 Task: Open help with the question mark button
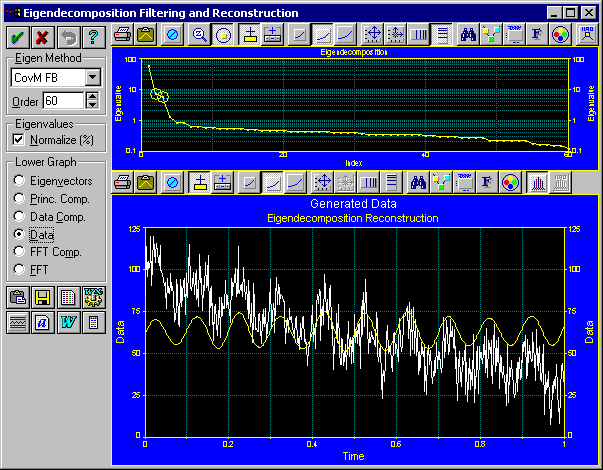pyautogui.click(x=94, y=37)
